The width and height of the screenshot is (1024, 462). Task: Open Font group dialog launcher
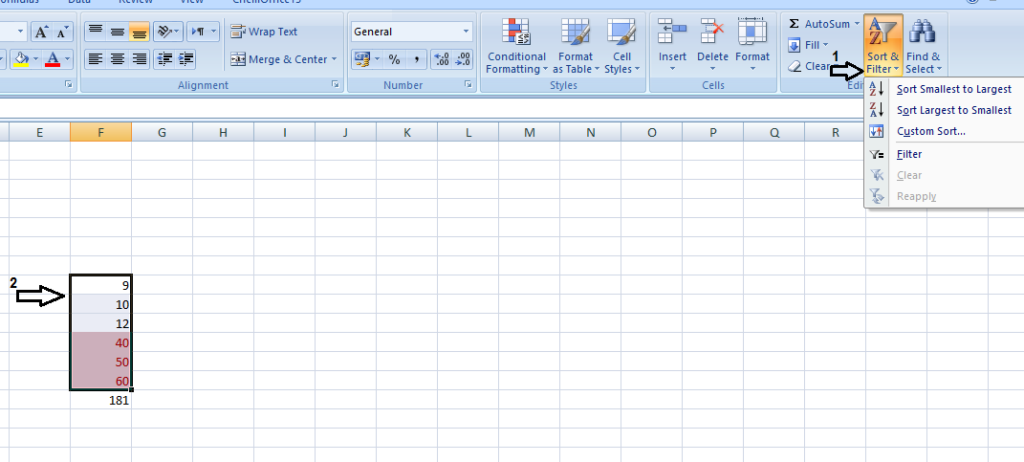(x=69, y=84)
